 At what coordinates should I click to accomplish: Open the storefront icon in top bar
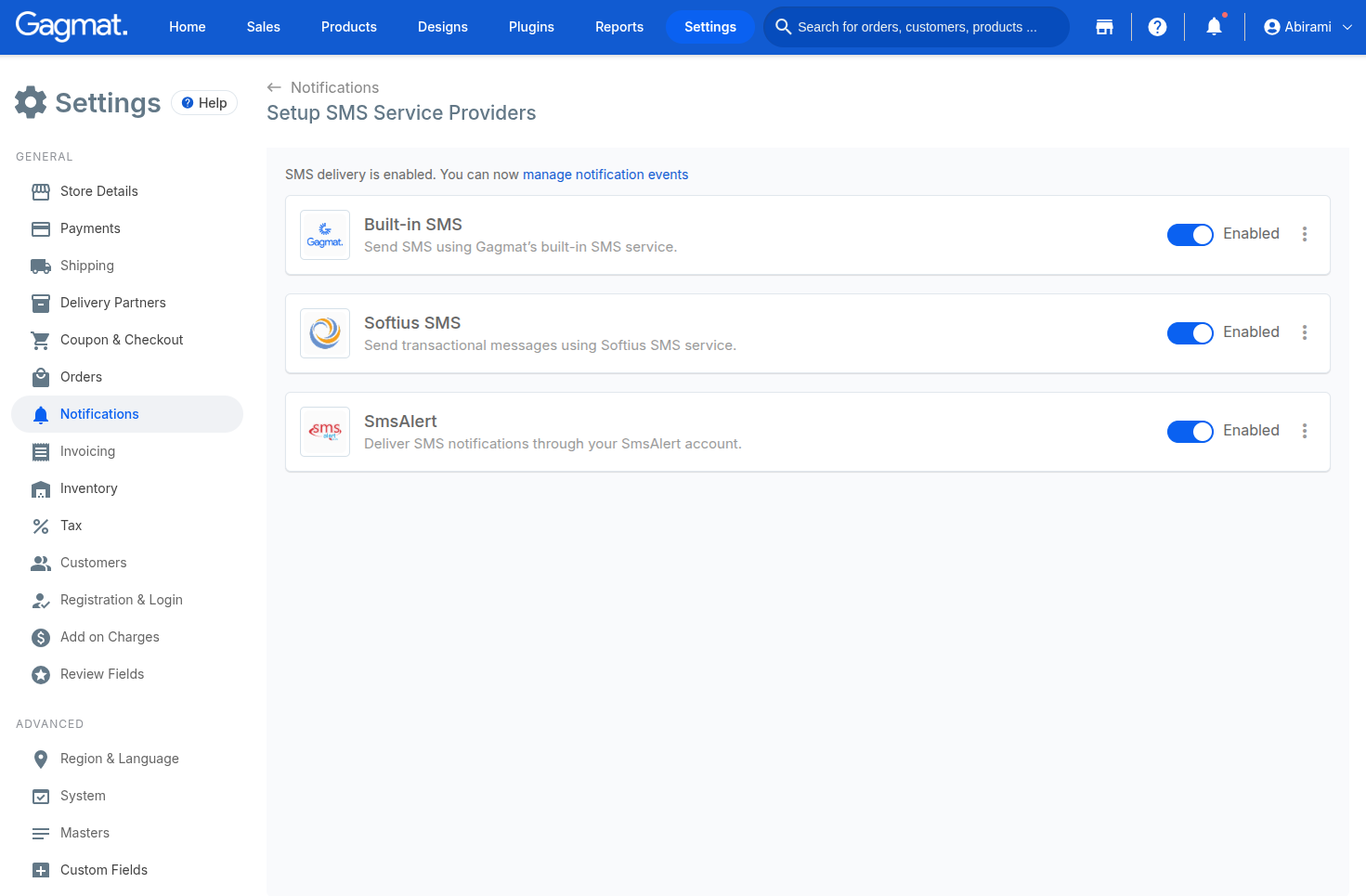pos(1104,27)
